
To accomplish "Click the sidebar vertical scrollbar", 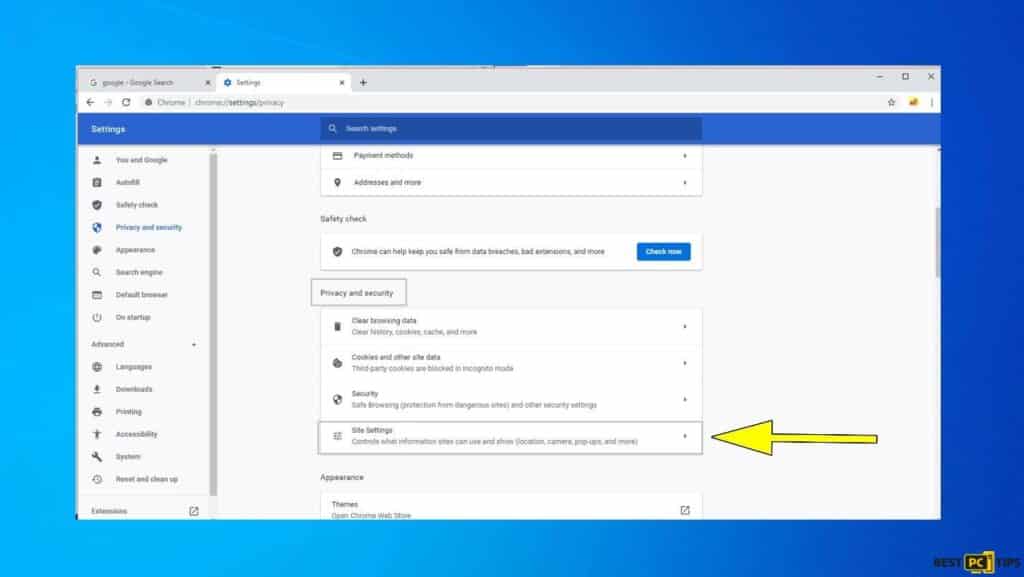I will click(213, 323).
